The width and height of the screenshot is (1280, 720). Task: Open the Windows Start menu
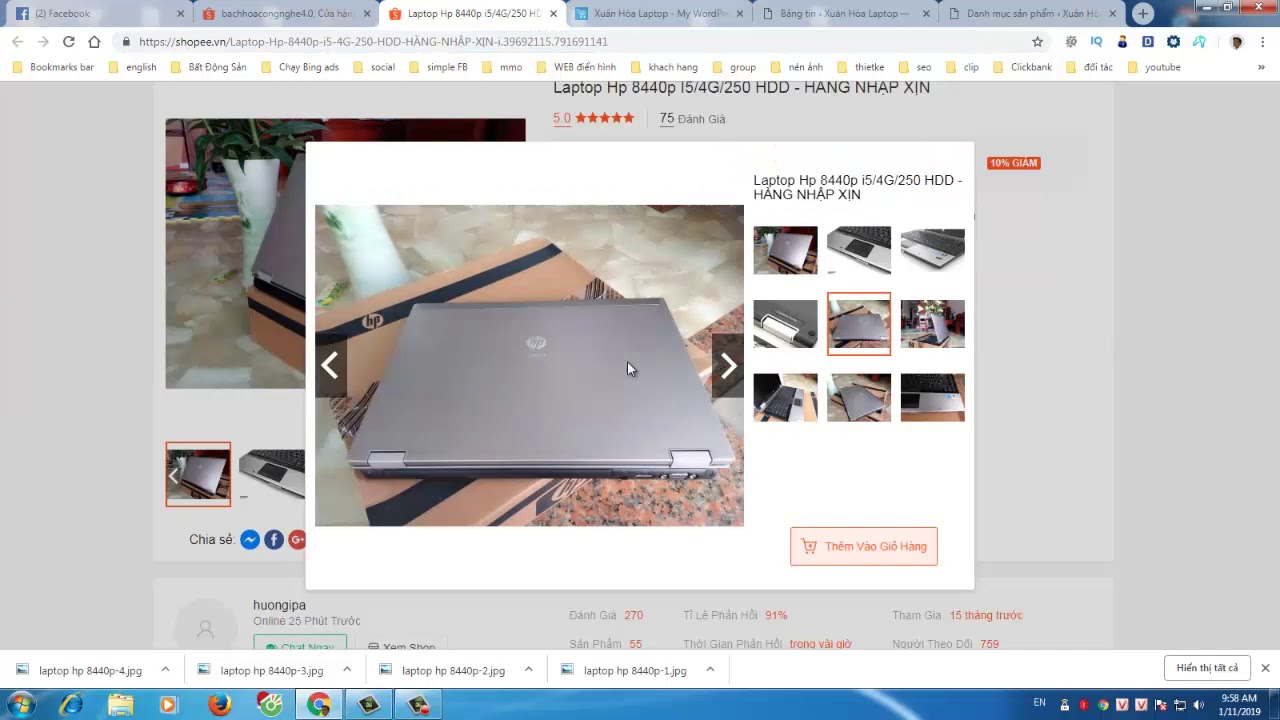(20, 705)
